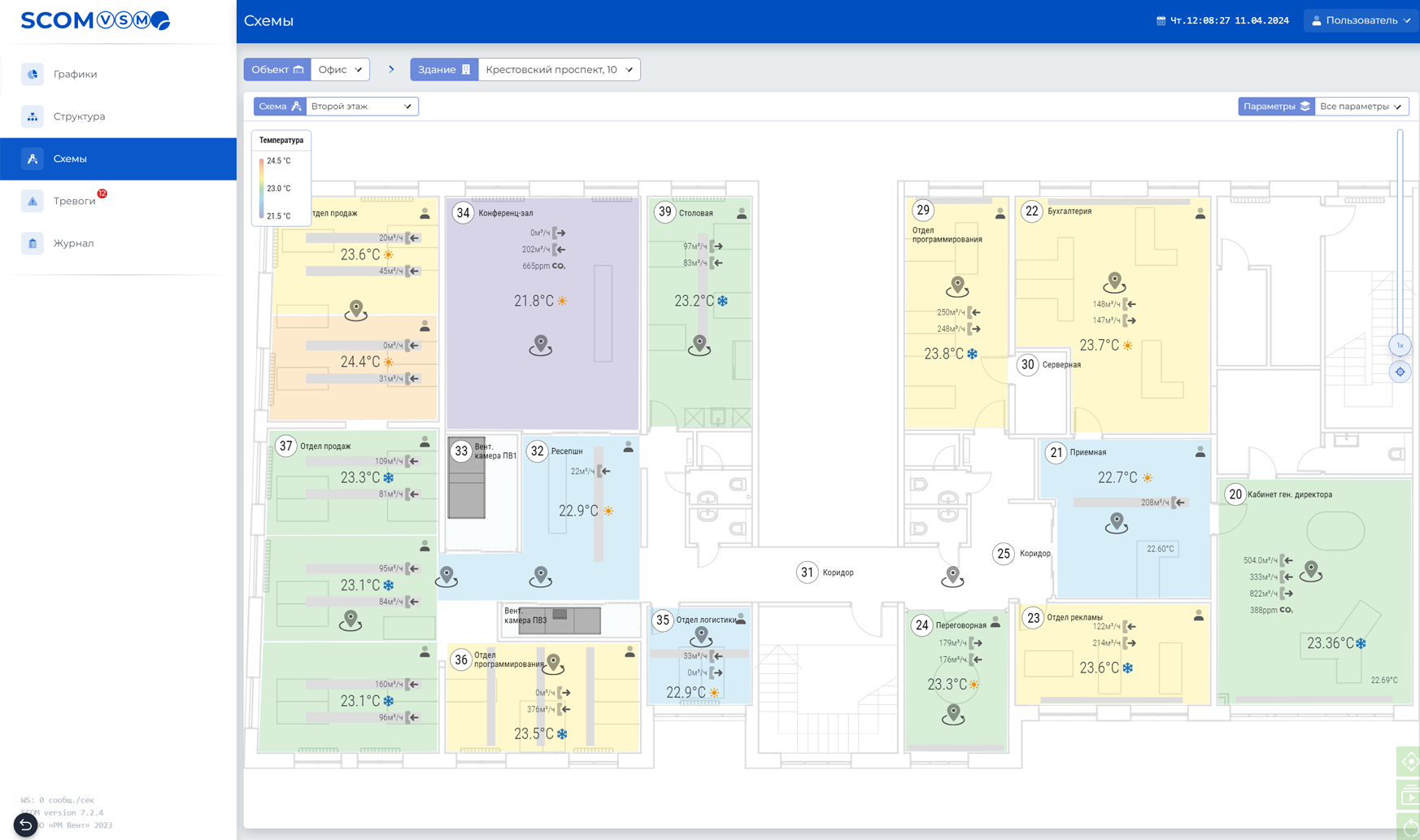
Task: Click the 1x zoom slider handle
Action: coord(1400,346)
